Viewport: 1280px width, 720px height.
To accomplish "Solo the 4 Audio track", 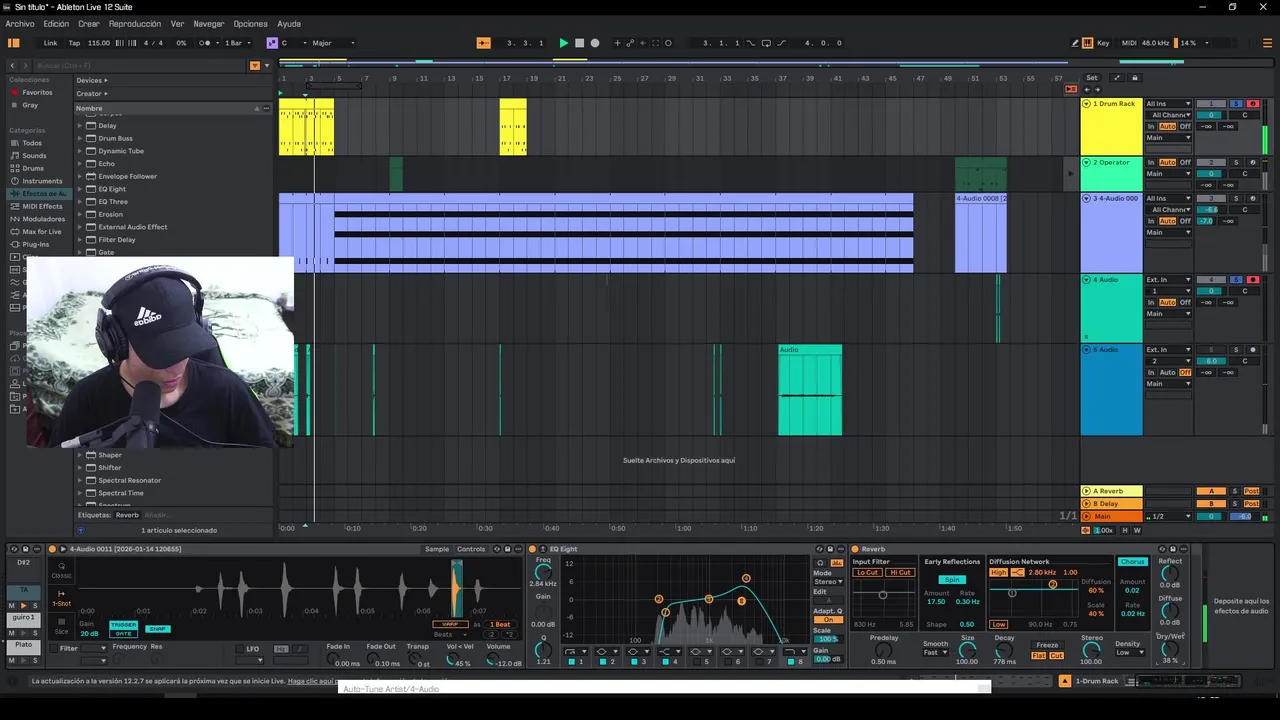I will (1236, 279).
